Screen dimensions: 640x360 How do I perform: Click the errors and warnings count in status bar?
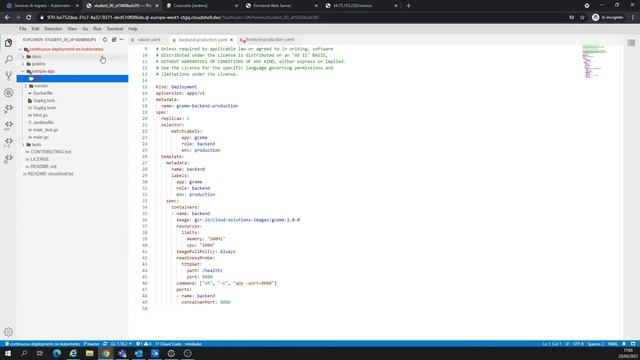(144, 344)
